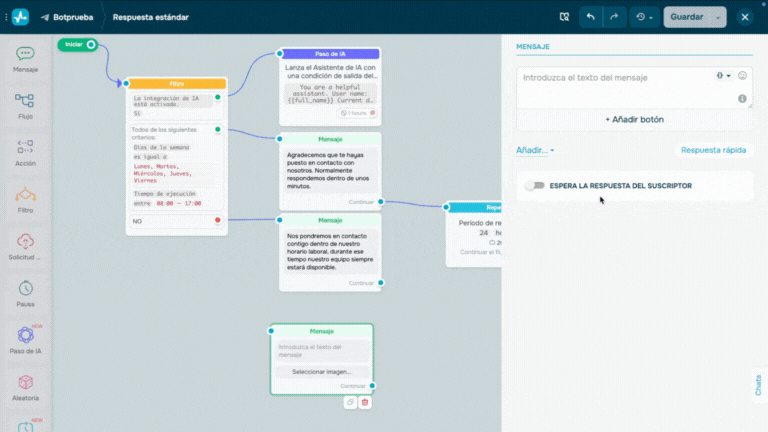Click the undo arrow icon

click(591, 17)
